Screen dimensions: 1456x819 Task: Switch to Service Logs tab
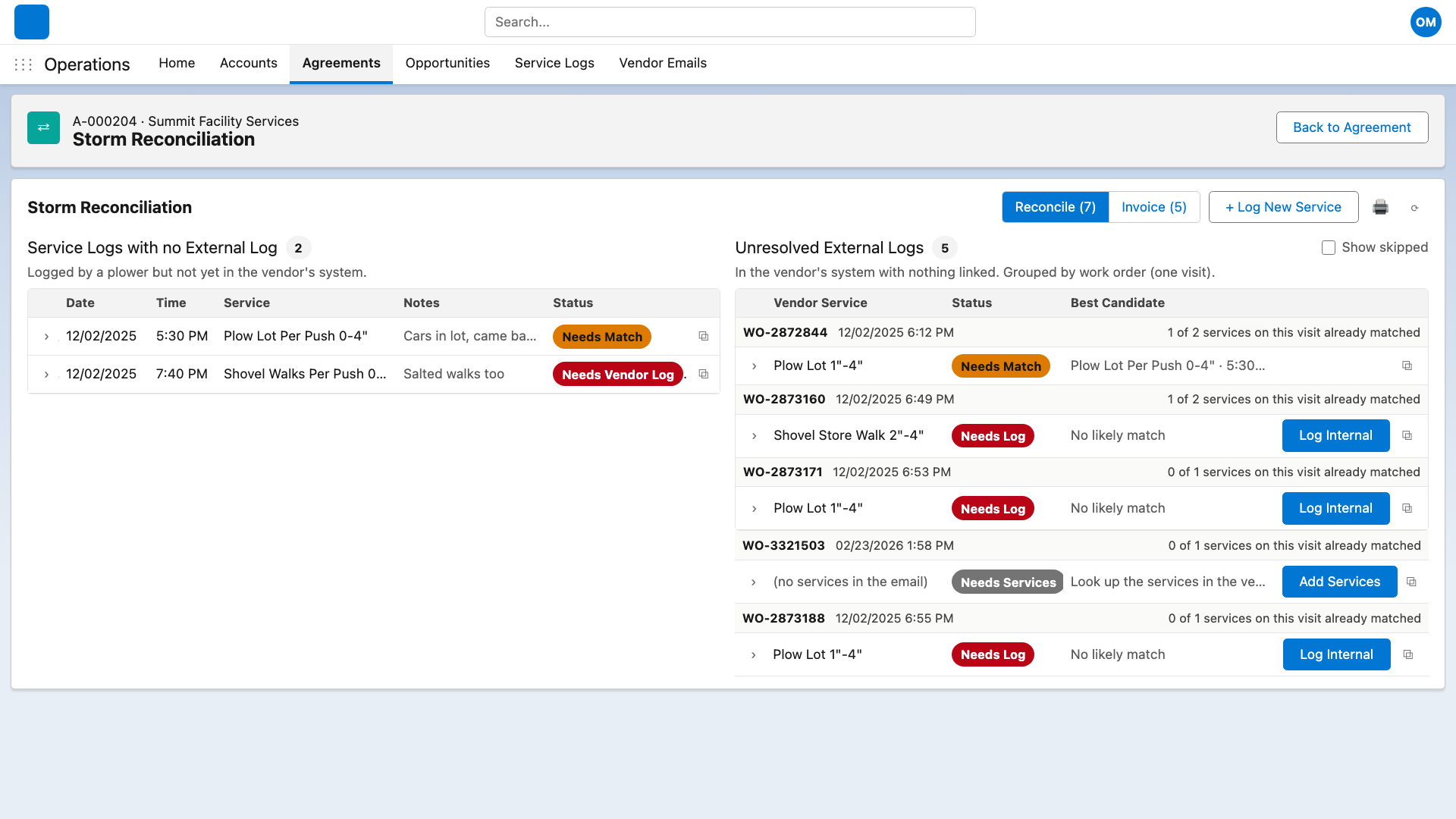[554, 63]
